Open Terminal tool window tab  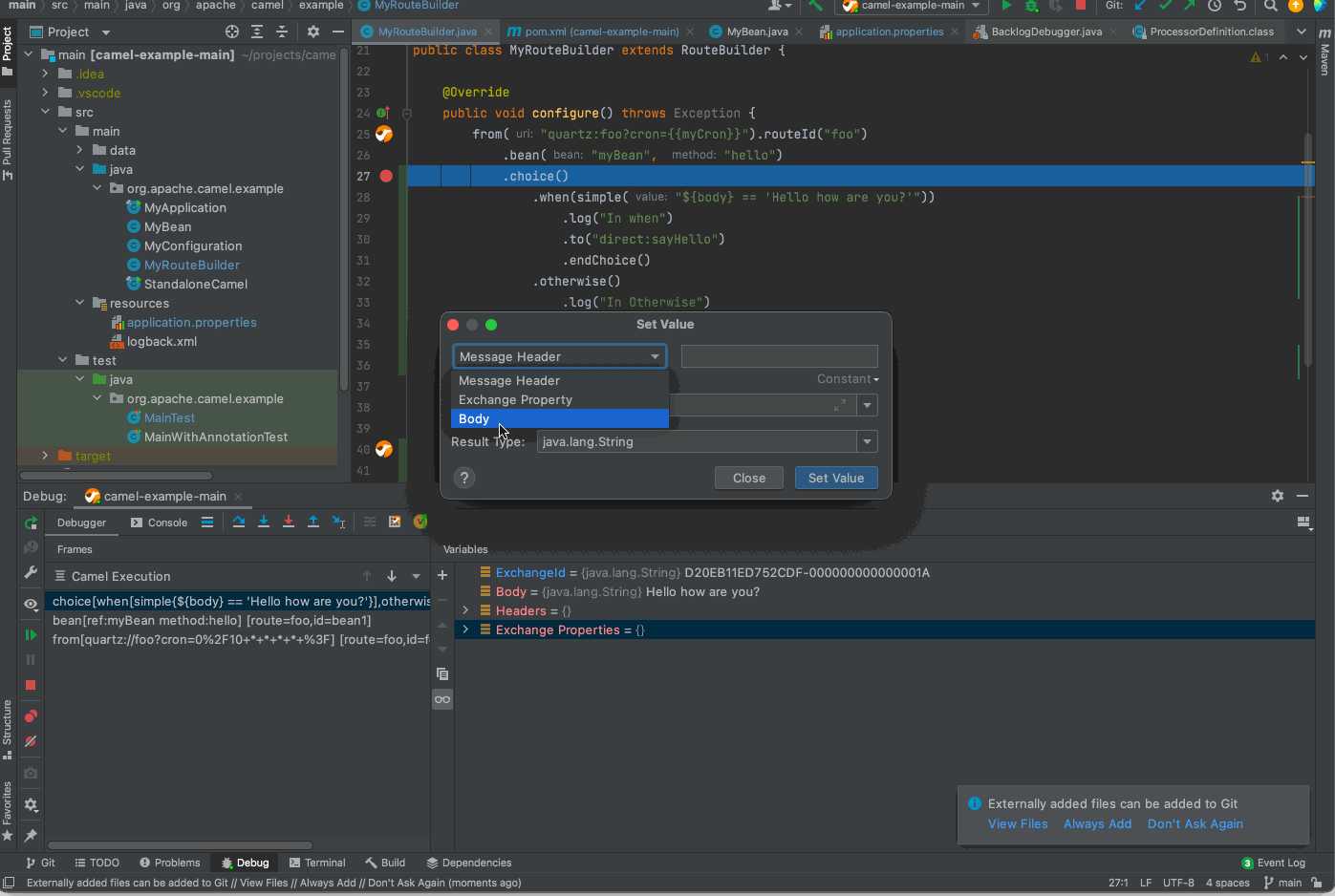[316, 863]
